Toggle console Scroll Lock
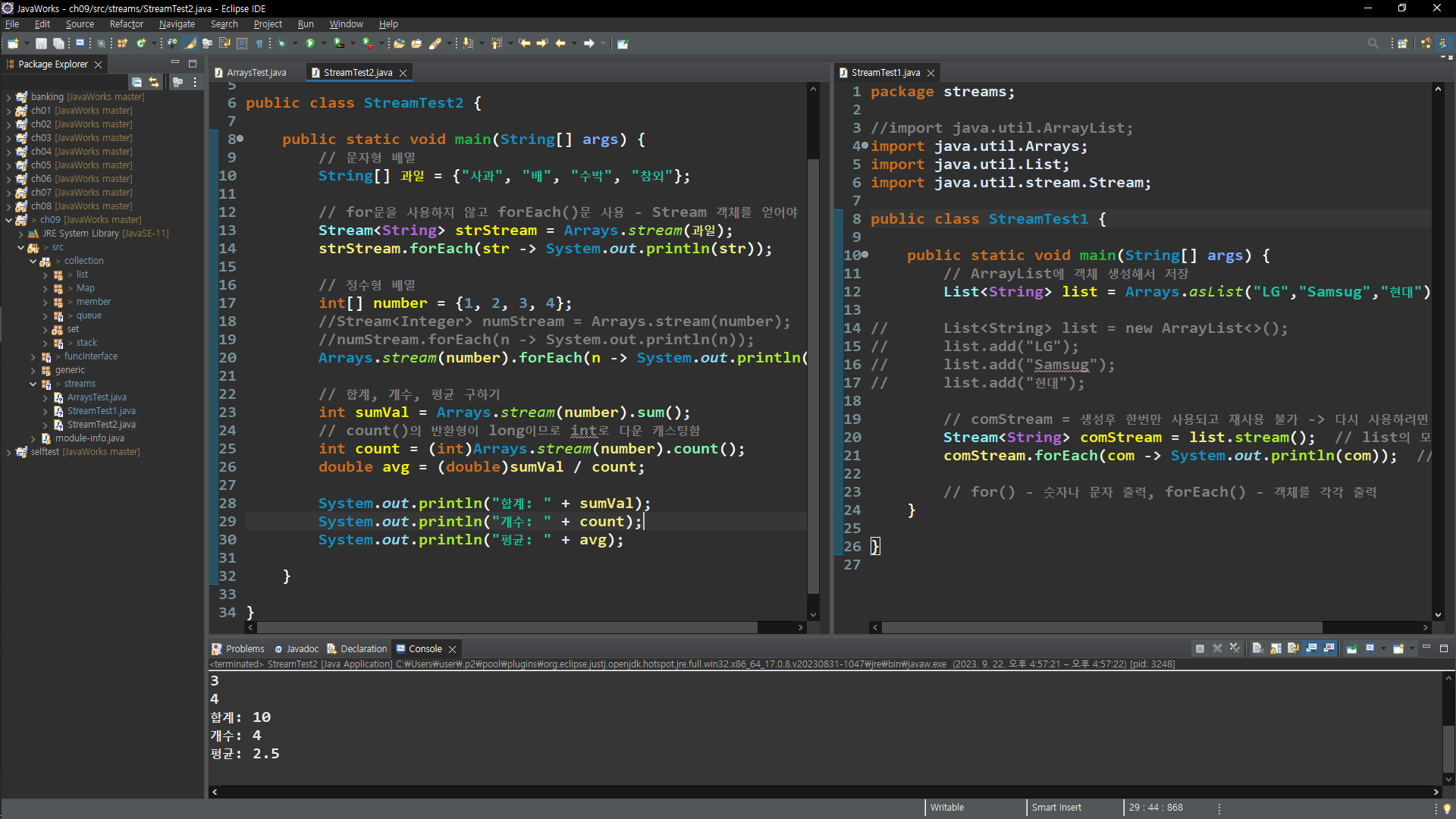1456x819 pixels. click(x=1276, y=648)
